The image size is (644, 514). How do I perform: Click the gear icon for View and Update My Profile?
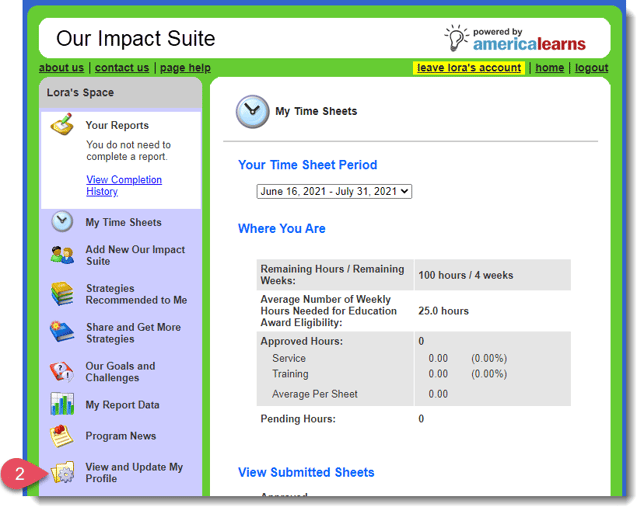[x=64, y=473]
